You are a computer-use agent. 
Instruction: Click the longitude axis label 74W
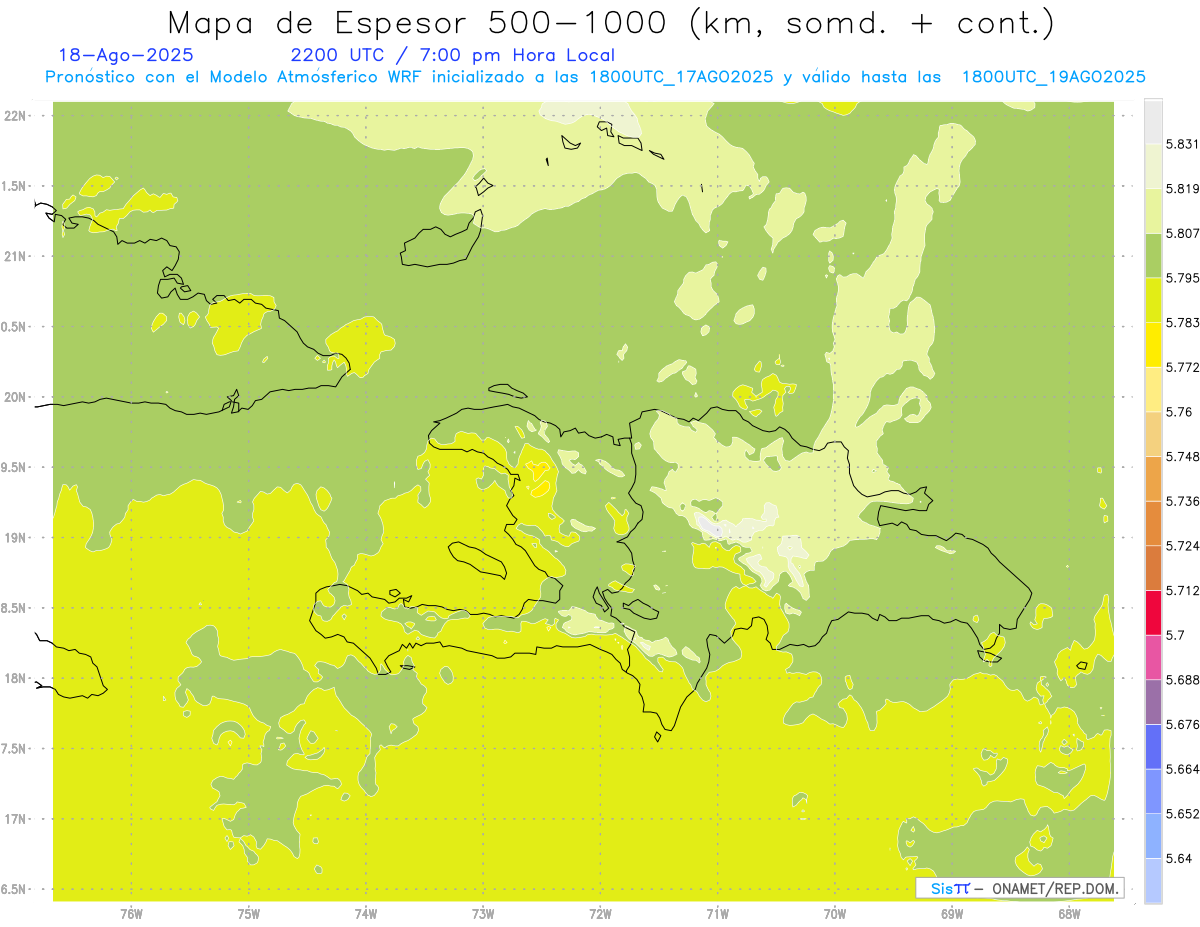coord(366,913)
